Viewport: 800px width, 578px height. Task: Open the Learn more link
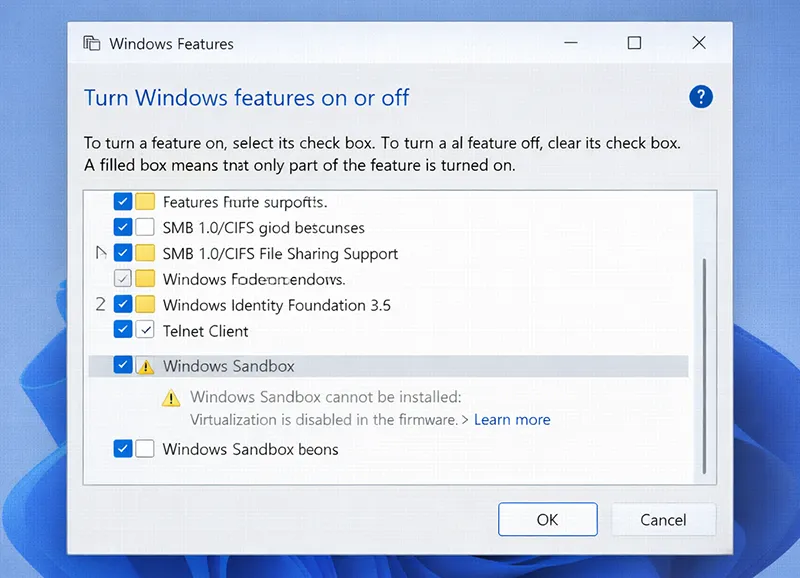(512, 419)
